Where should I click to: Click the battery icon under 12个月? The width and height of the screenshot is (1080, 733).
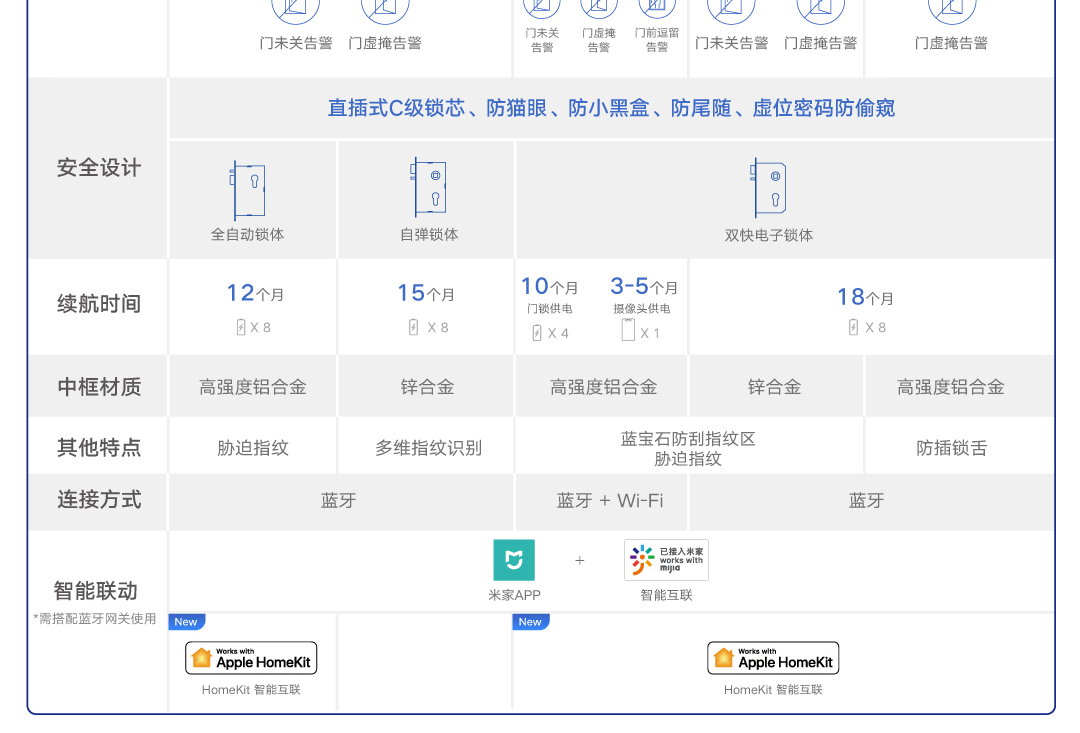tap(241, 327)
